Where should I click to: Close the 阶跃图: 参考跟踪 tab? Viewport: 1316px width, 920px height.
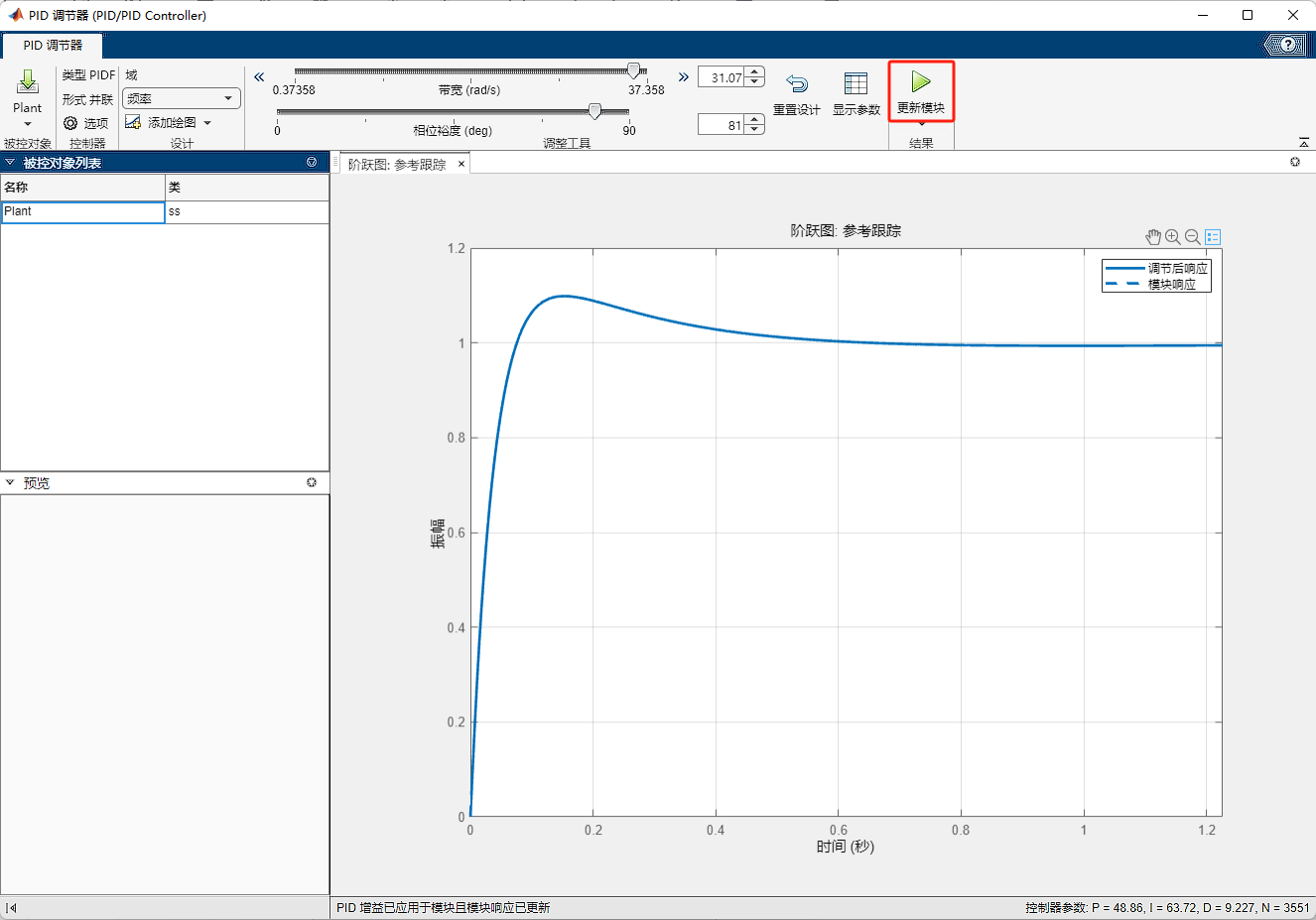pyautogui.click(x=461, y=165)
